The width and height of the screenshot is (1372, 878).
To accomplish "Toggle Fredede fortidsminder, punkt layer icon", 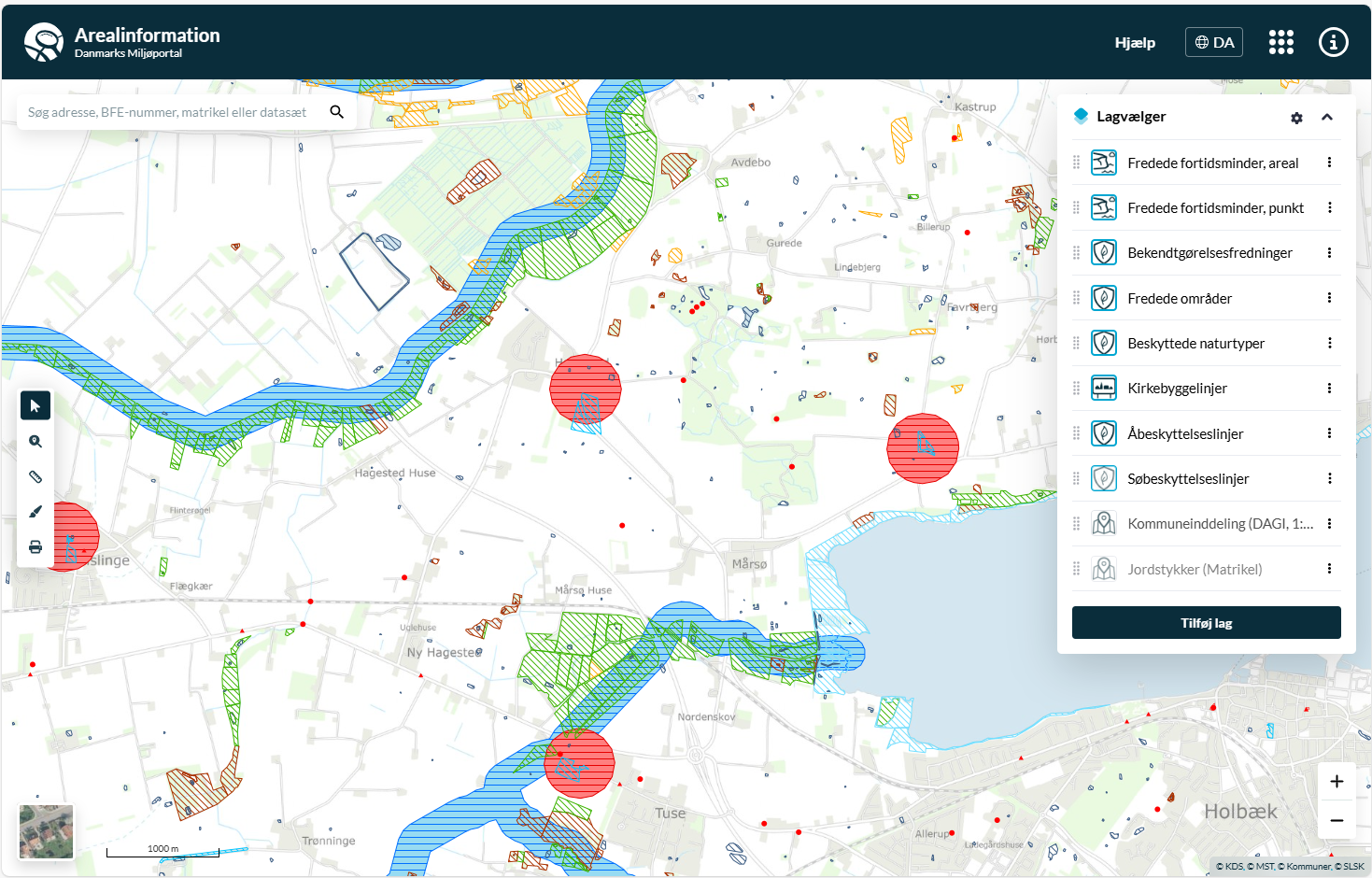I will tap(1104, 207).
